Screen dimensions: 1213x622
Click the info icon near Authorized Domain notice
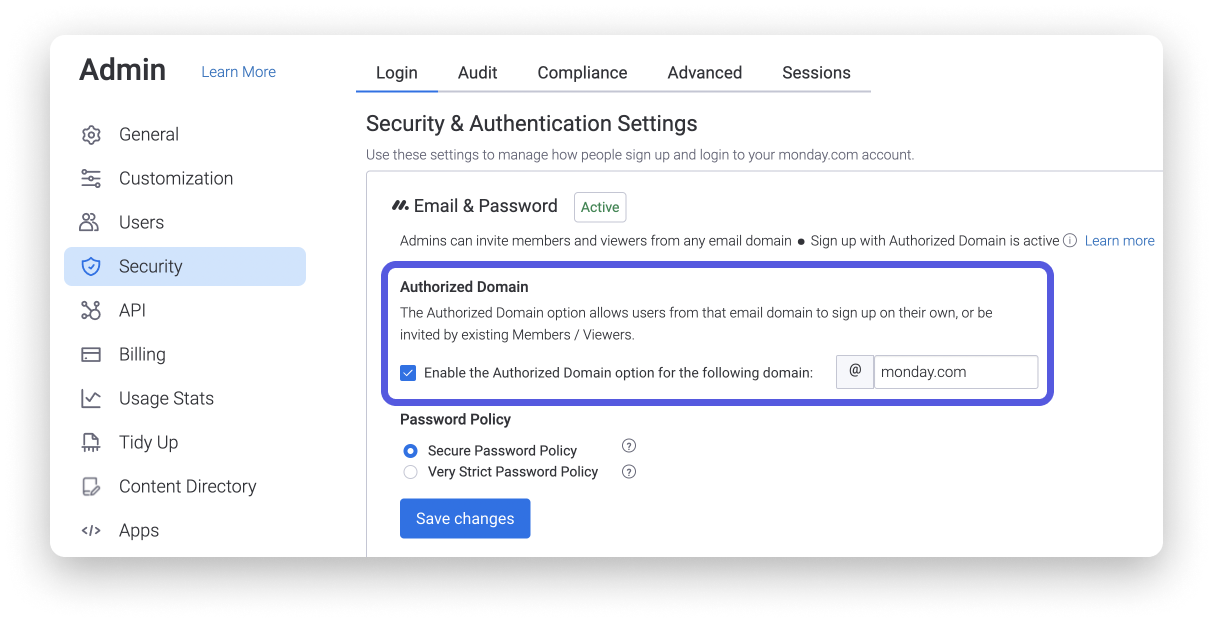point(1070,240)
